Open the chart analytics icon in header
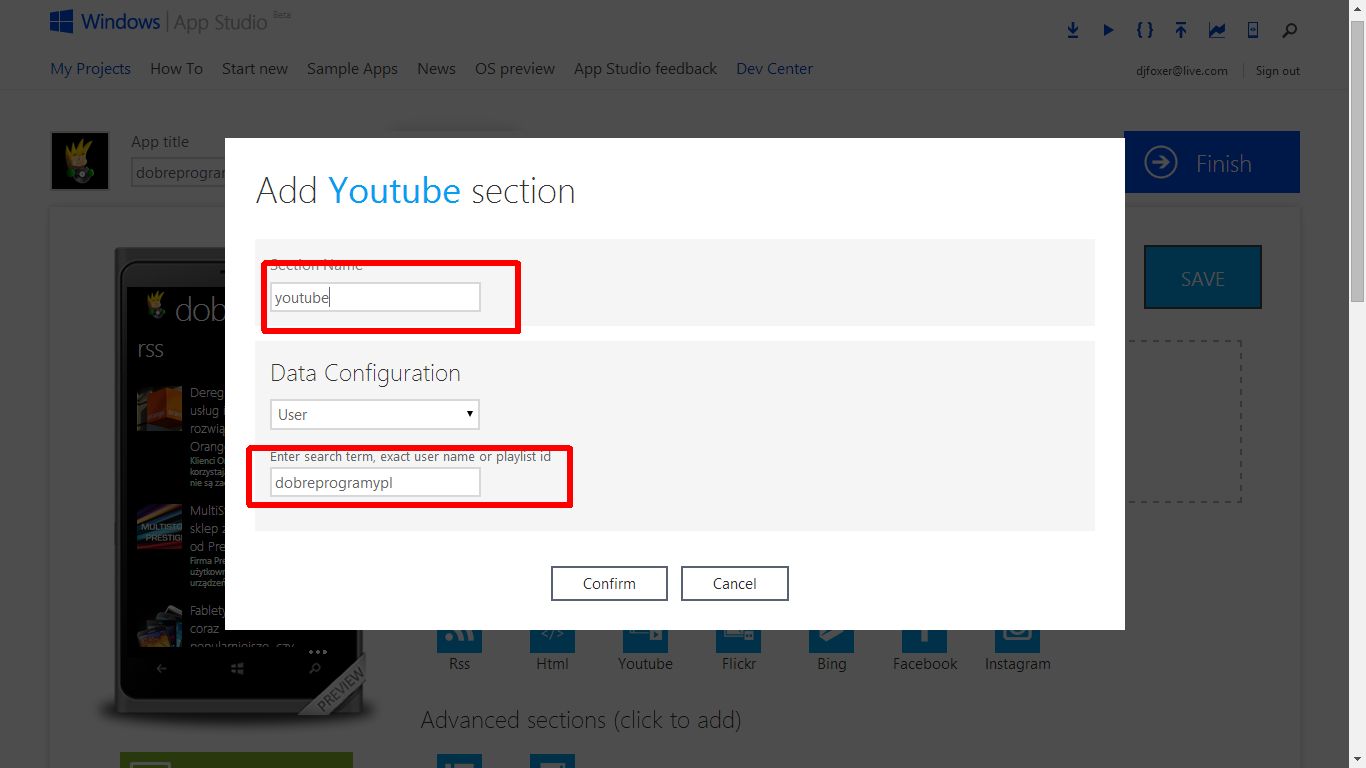Image resolution: width=1366 pixels, height=768 pixels. (x=1217, y=30)
